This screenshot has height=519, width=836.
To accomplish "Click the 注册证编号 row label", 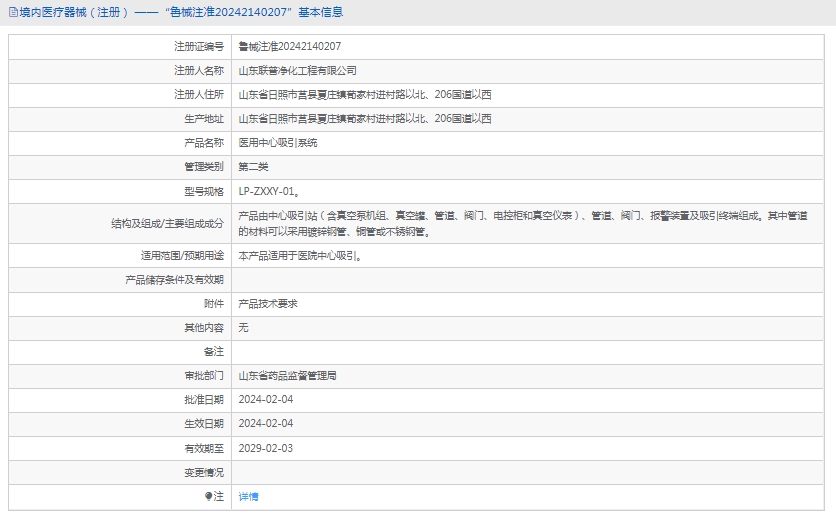I will 198,46.
